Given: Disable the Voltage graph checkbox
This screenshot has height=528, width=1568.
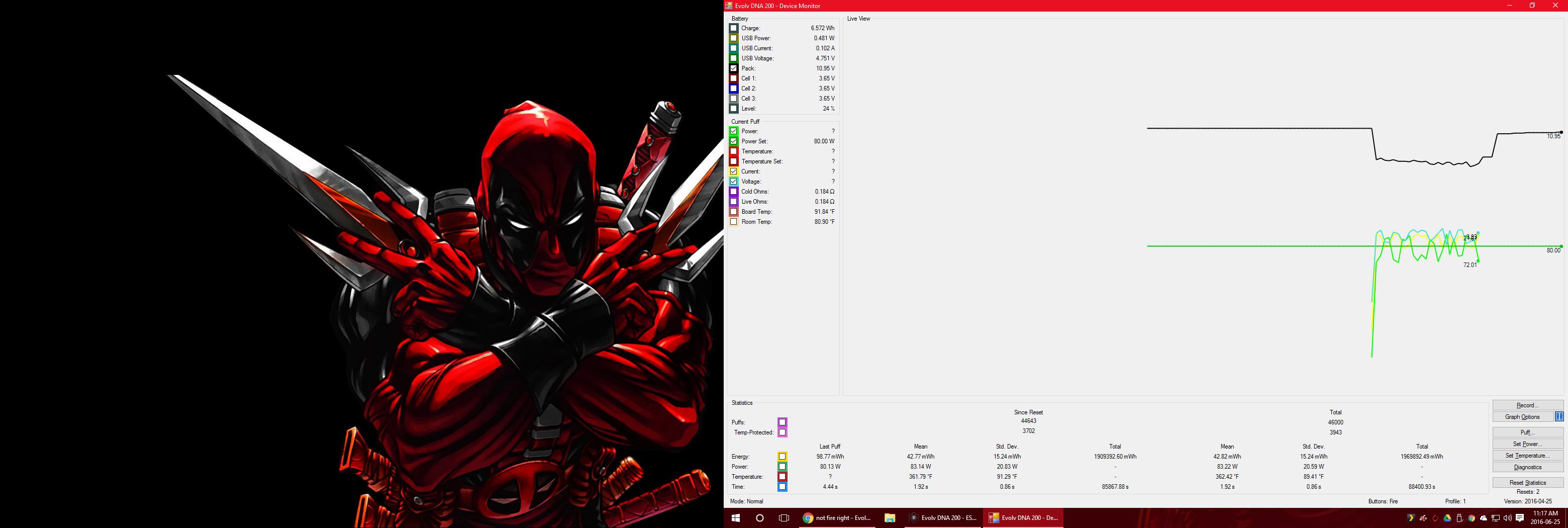Looking at the screenshot, I should 733,182.
